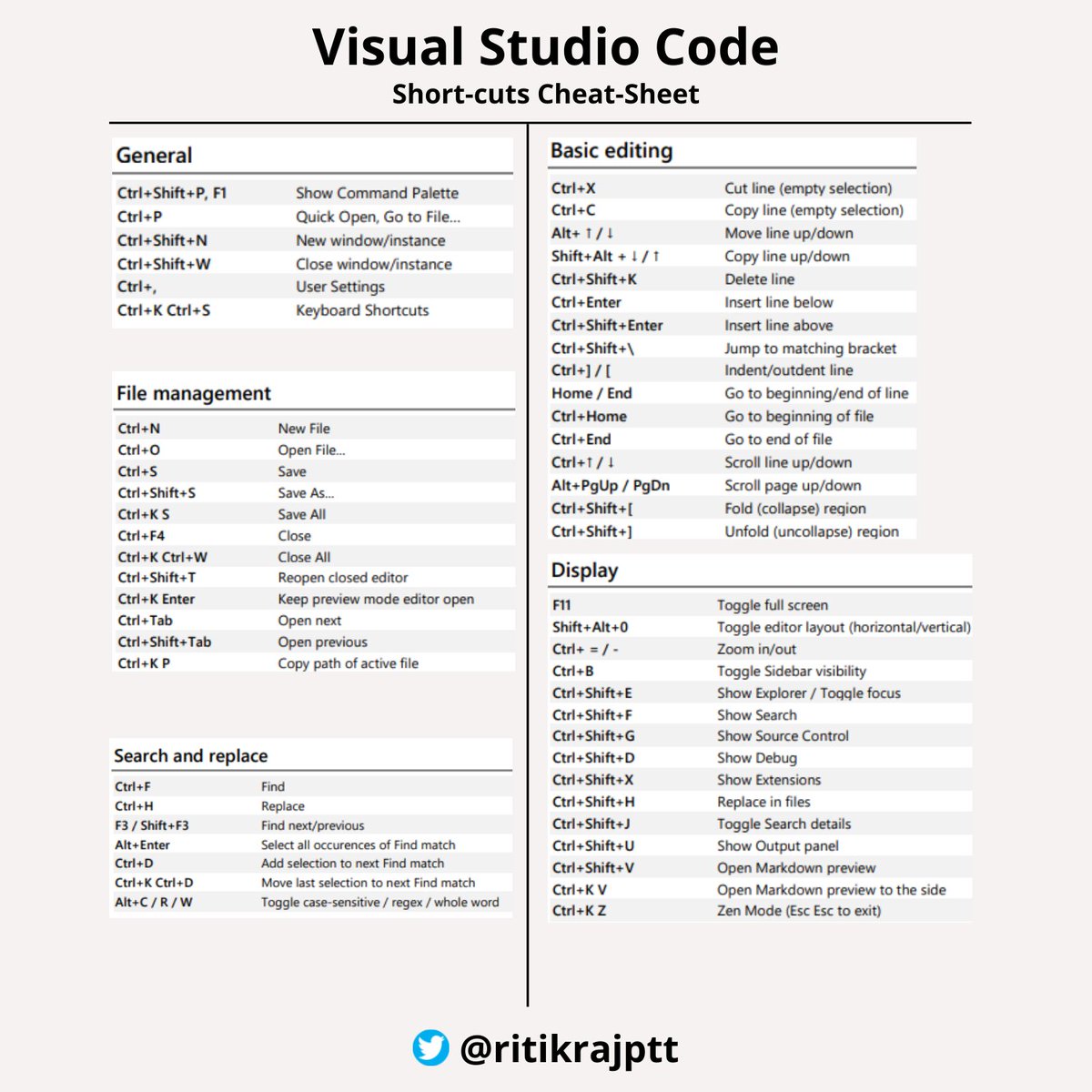
Task: Click Jump to matching bracket text
Action: point(810,349)
